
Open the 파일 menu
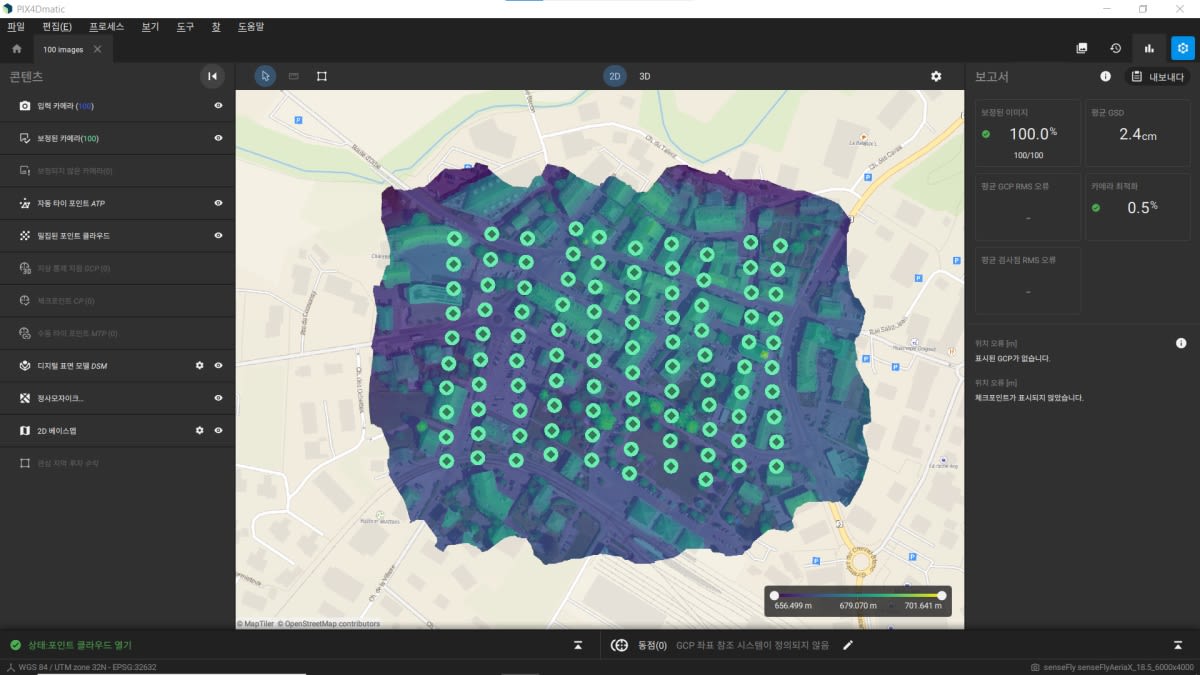pyautogui.click(x=15, y=26)
